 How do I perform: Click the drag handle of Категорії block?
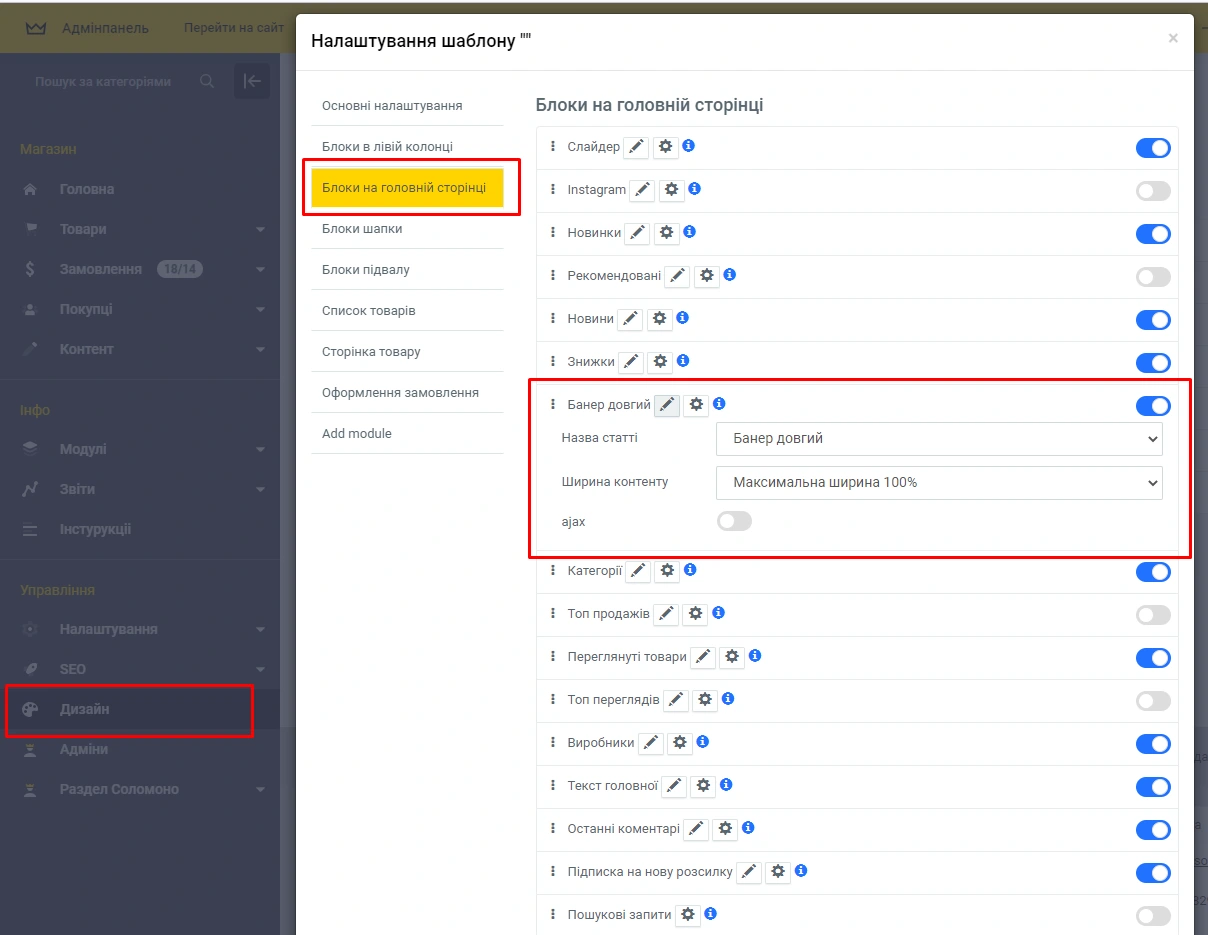(553, 571)
